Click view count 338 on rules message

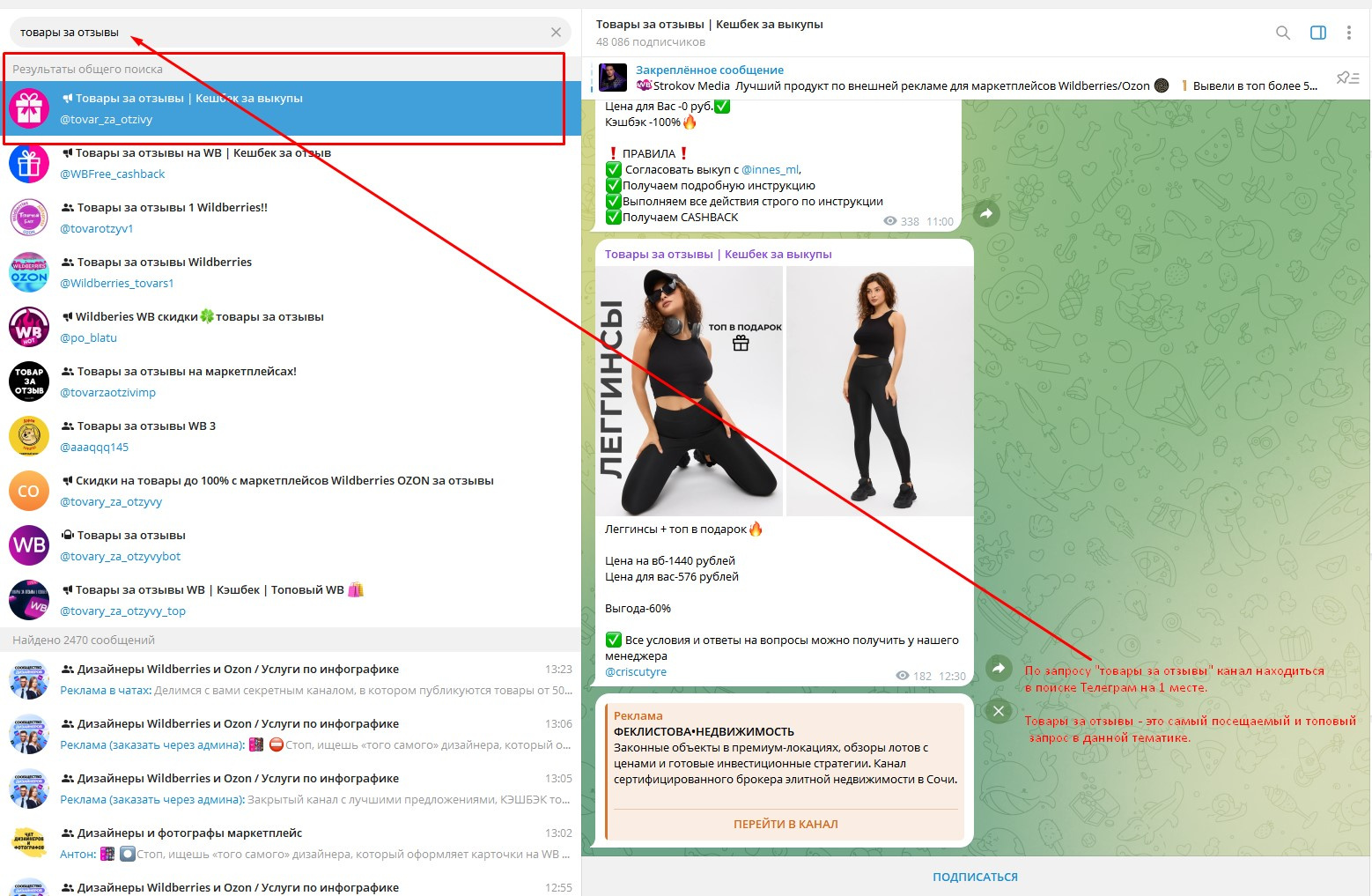(902, 222)
